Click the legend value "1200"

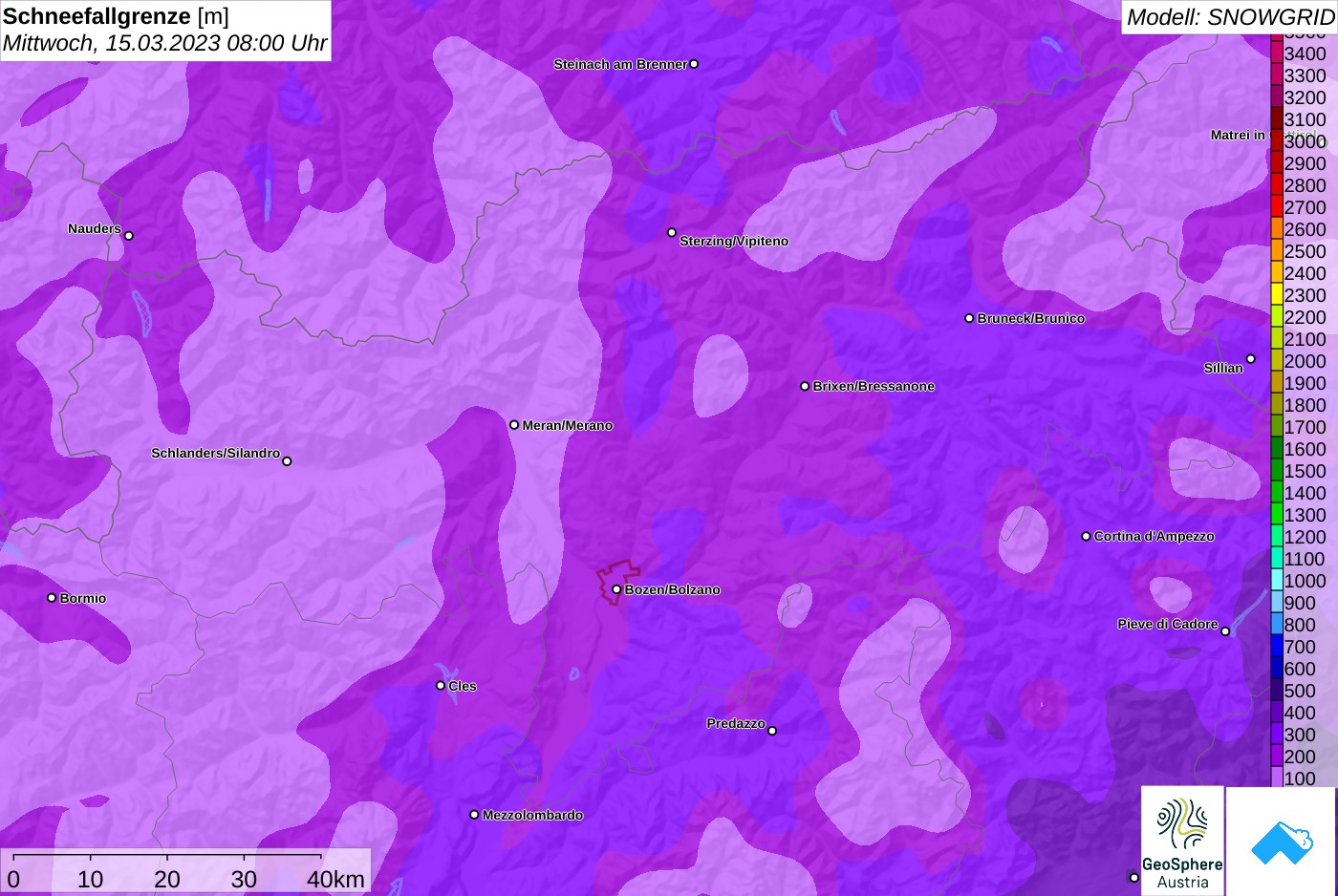tap(1305, 537)
